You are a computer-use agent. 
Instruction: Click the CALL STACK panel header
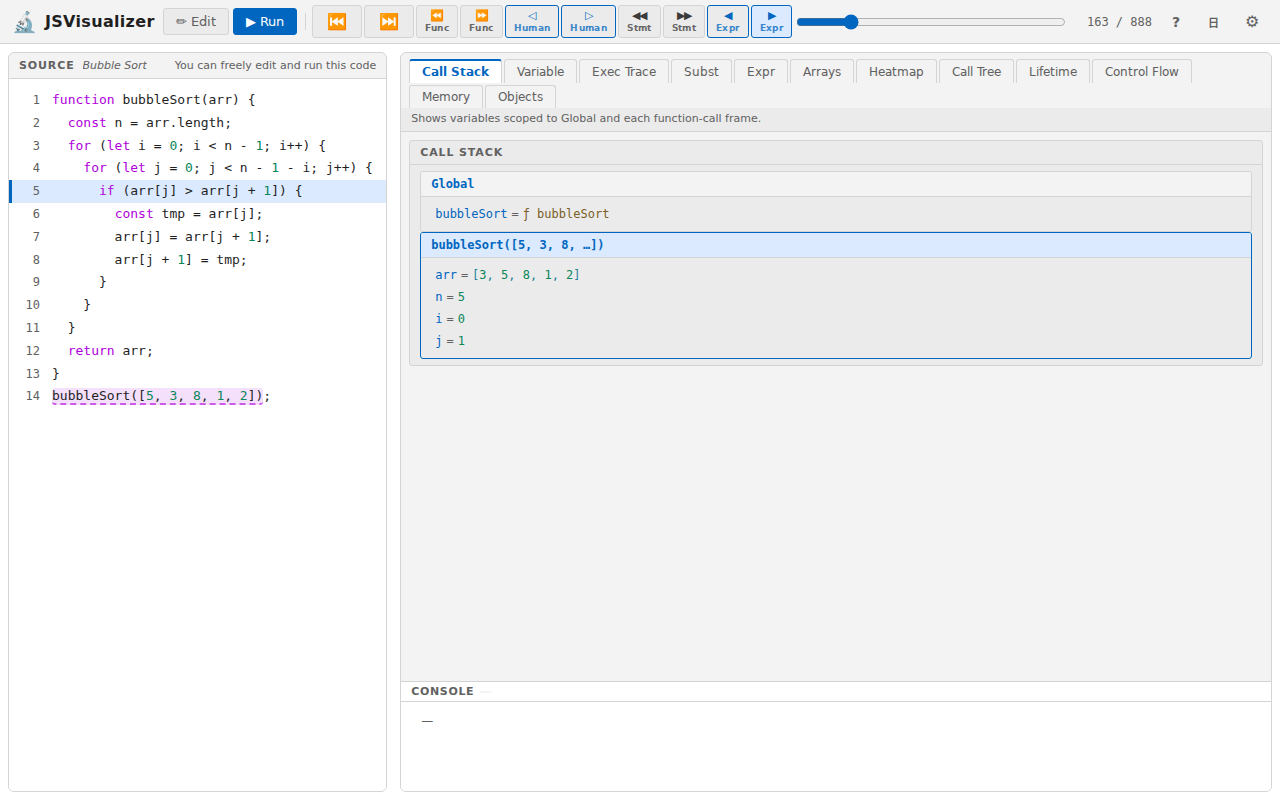tap(836, 152)
